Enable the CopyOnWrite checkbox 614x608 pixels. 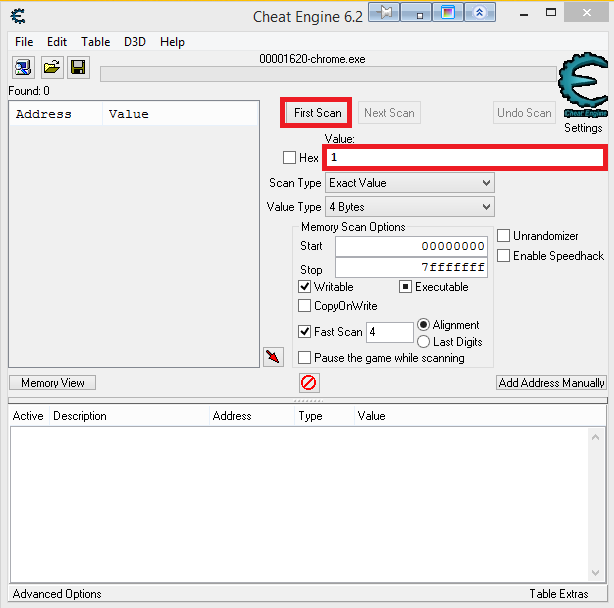point(304,305)
